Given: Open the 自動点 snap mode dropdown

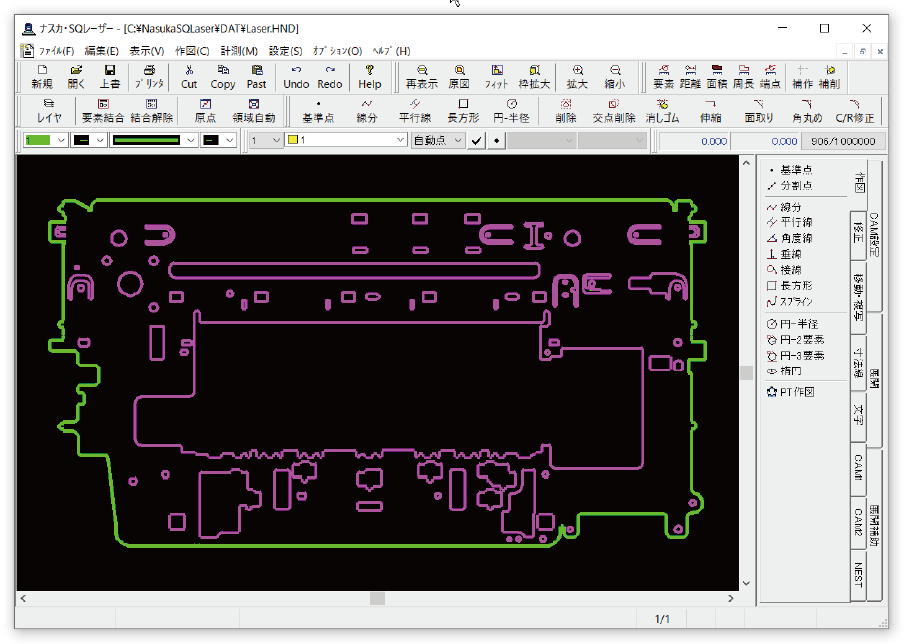Looking at the screenshot, I should coord(440,140).
